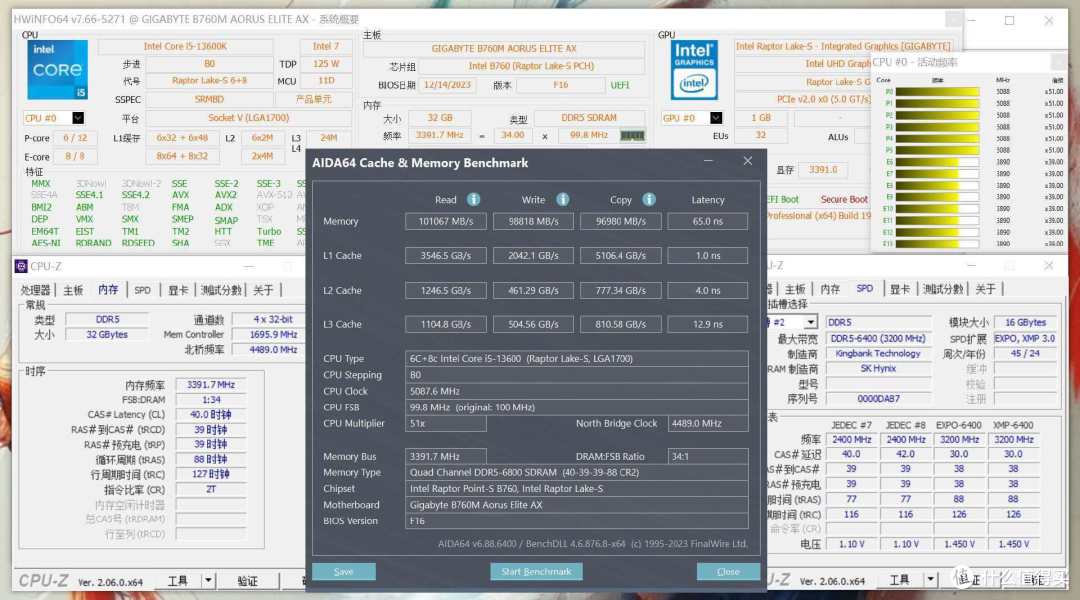Click the memory module icon next to 99.8 MHz

(x=632, y=136)
